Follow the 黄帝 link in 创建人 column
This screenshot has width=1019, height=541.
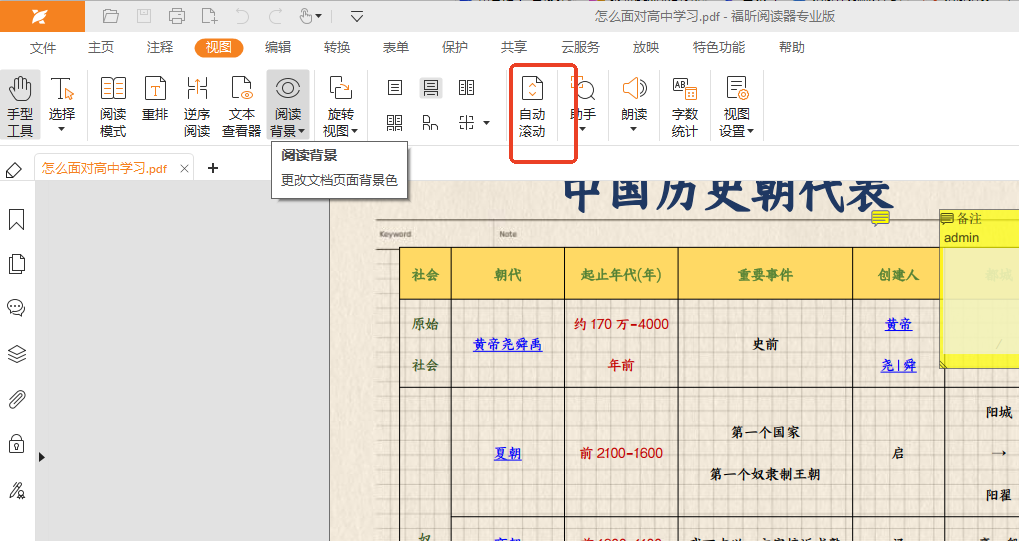(898, 324)
